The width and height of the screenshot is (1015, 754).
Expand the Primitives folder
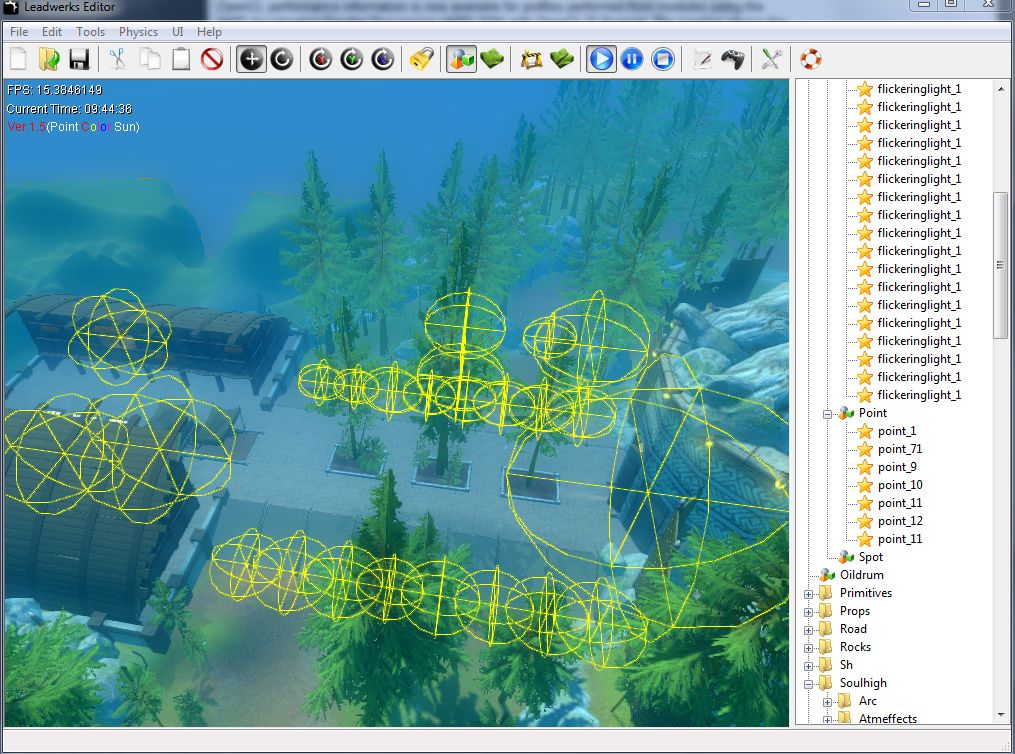pyautogui.click(x=808, y=593)
